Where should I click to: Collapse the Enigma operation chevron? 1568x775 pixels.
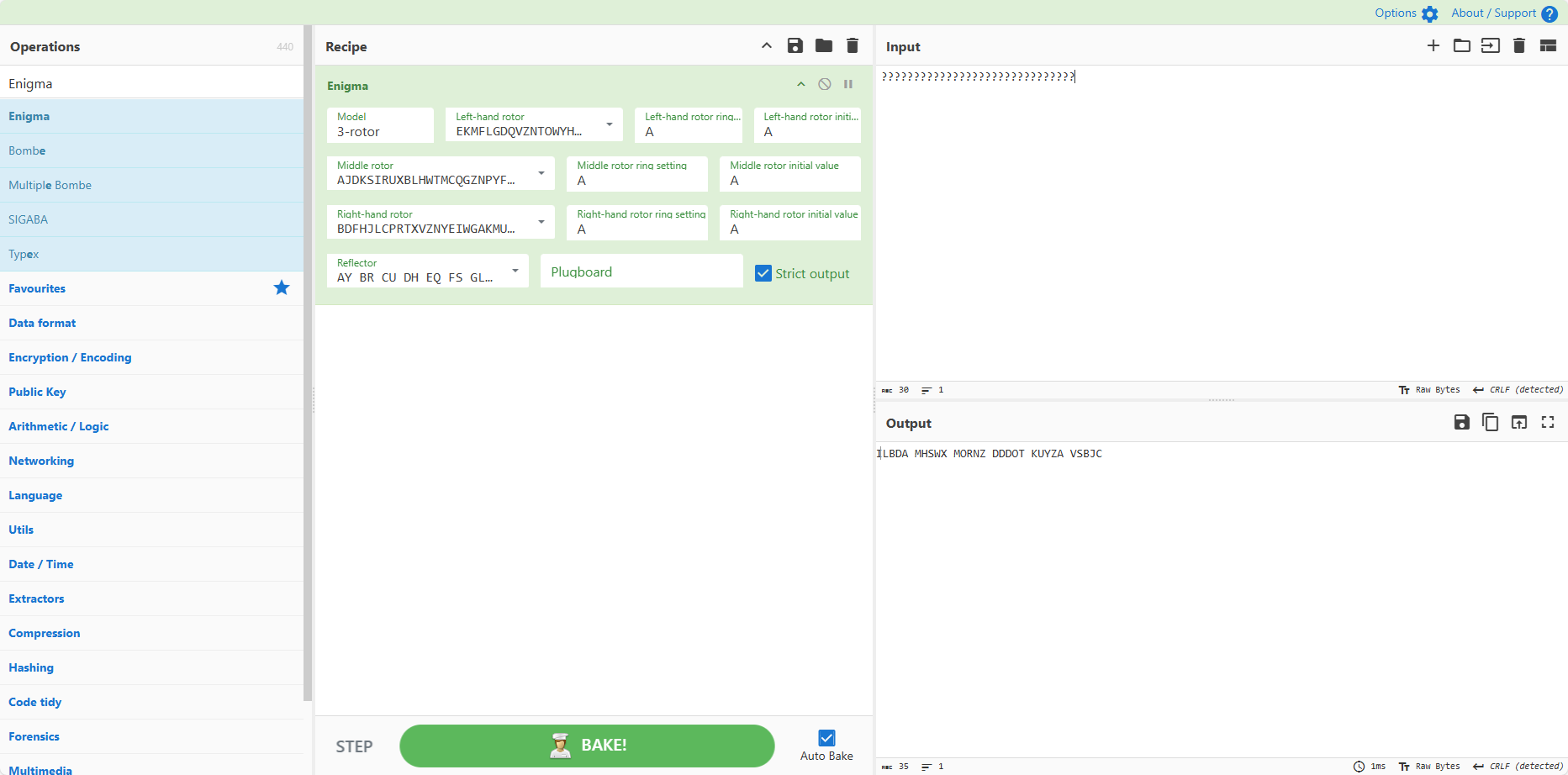(x=800, y=84)
